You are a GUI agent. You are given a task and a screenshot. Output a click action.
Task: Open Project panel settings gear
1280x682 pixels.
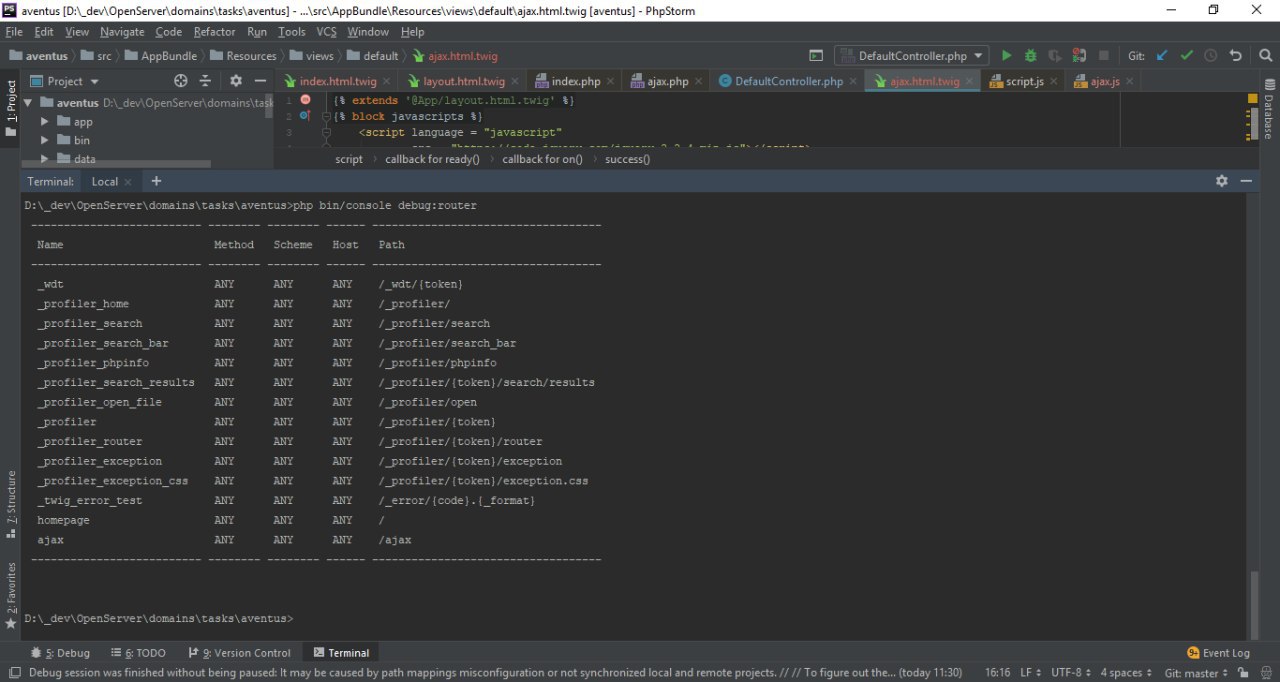236,81
